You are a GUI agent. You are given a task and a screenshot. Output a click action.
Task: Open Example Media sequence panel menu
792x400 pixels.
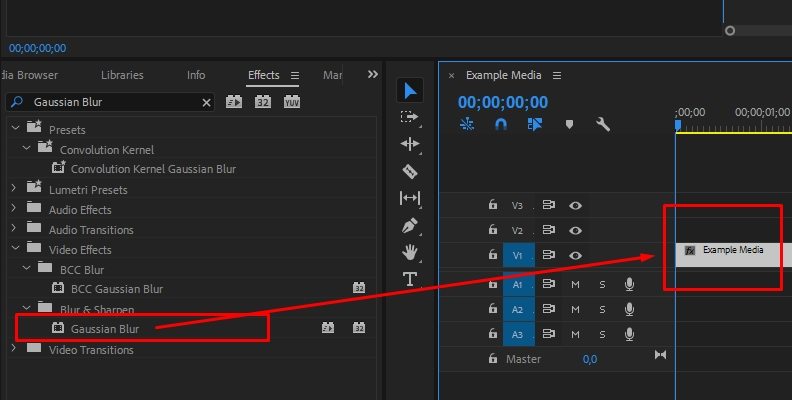point(557,76)
